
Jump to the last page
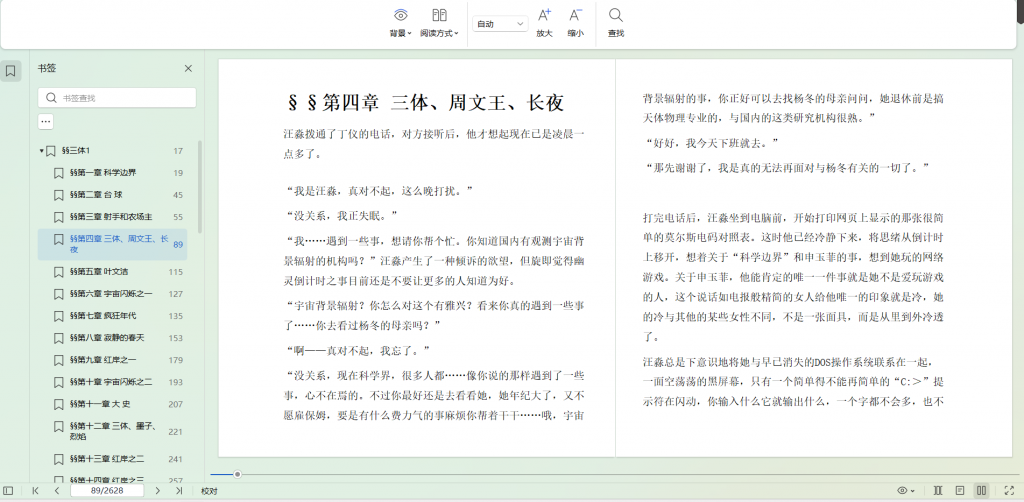pos(179,490)
